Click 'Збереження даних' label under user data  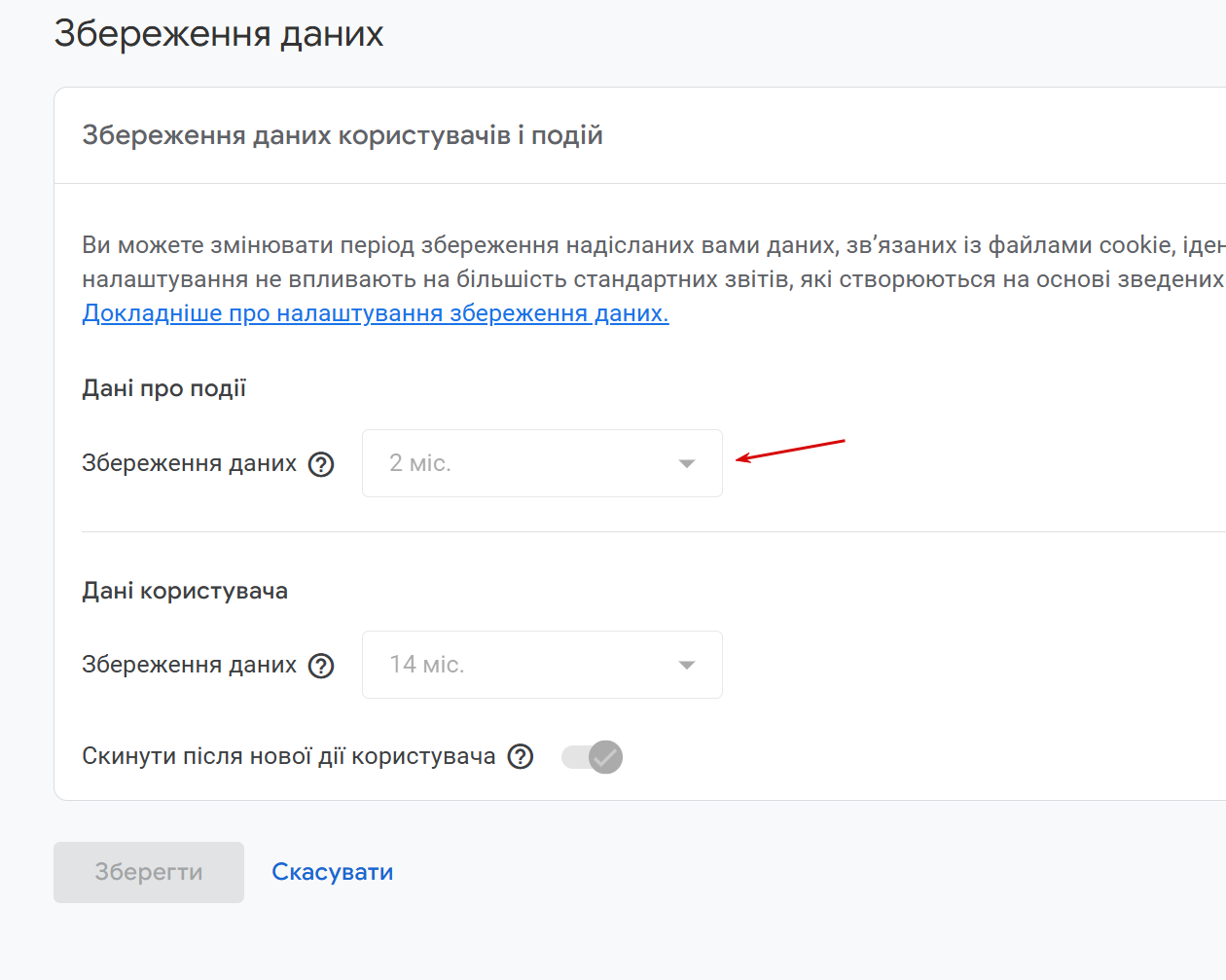189,665
